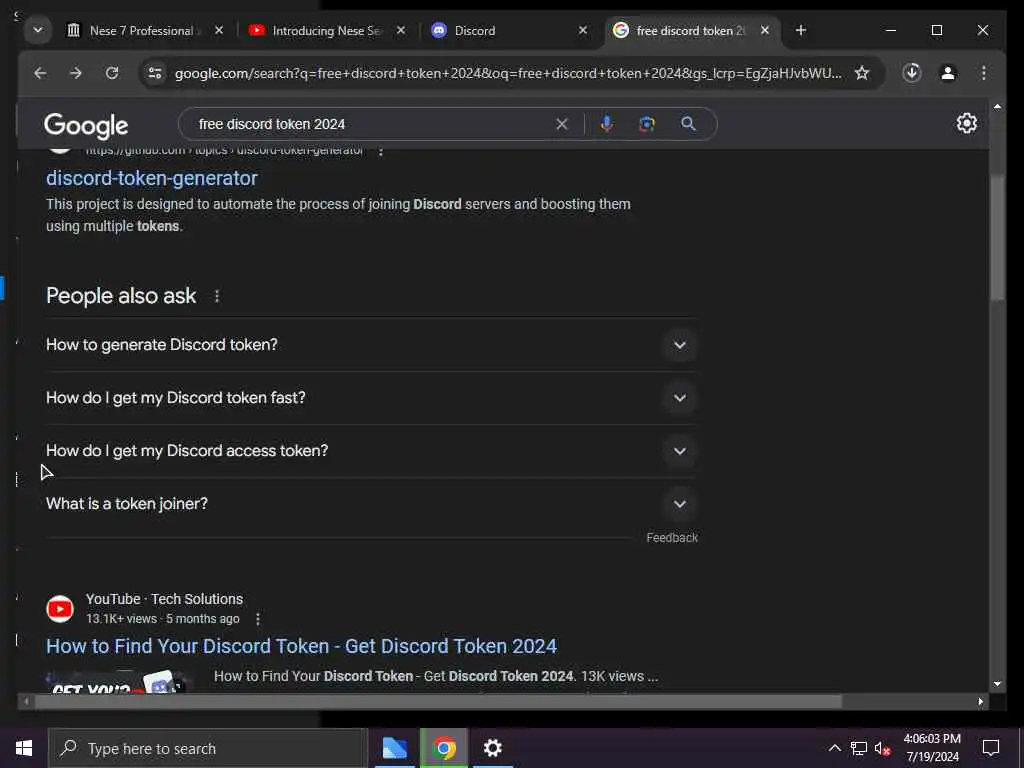1024x768 pixels.
Task: Open Google quick settings gear
Action: 967,123
